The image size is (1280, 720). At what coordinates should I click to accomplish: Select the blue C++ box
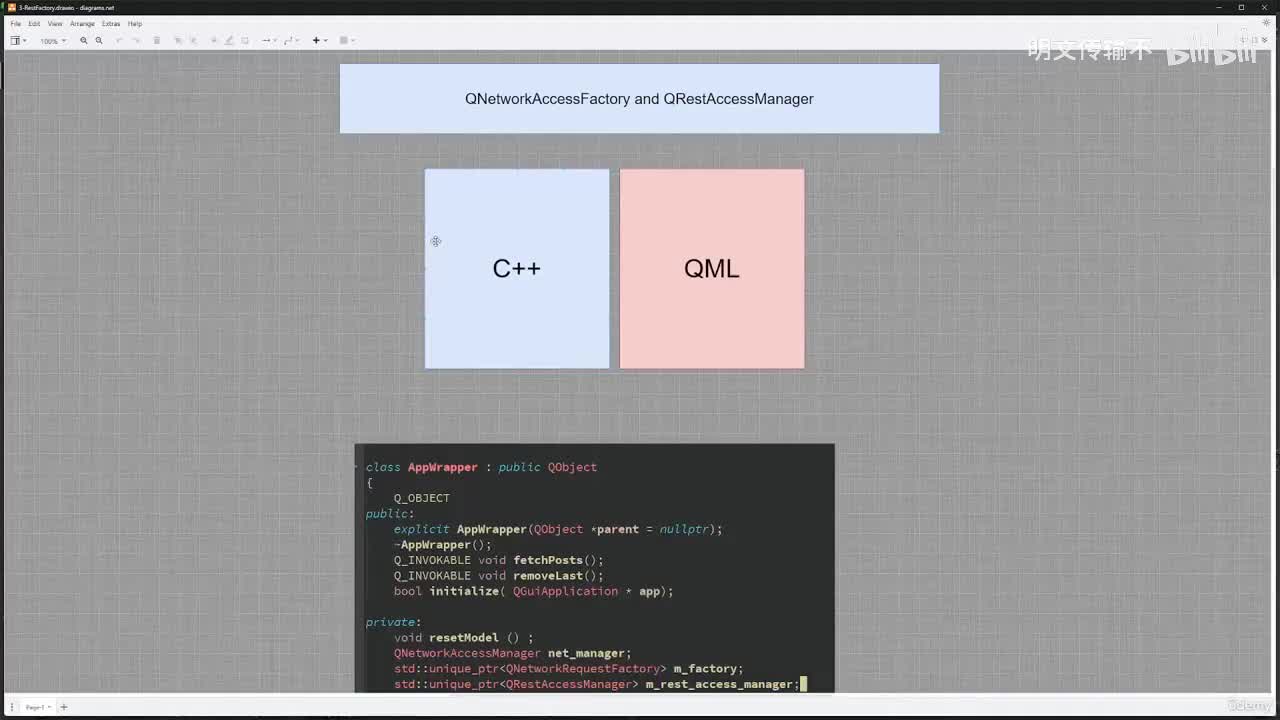click(517, 268)
